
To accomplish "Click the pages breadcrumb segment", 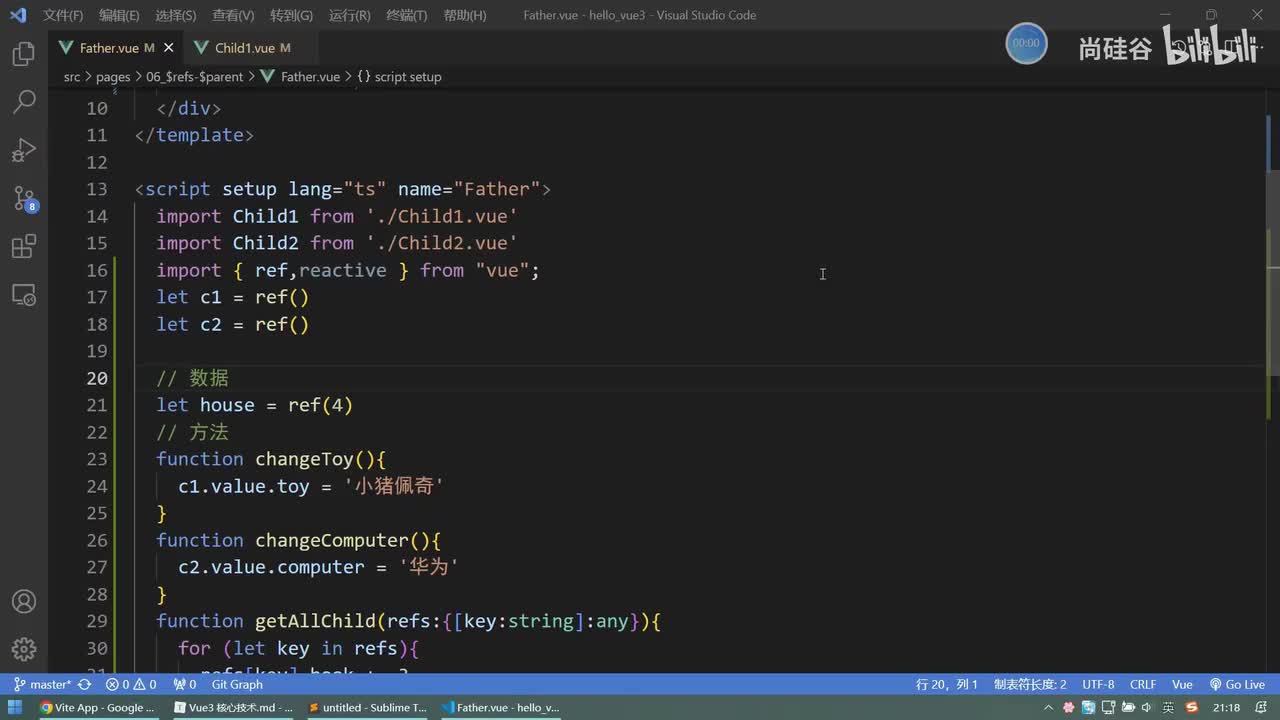I will (113, 77).
